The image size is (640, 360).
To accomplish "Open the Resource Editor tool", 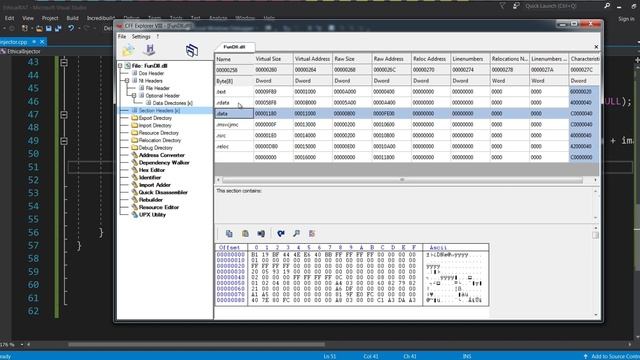I will point(159,207).
